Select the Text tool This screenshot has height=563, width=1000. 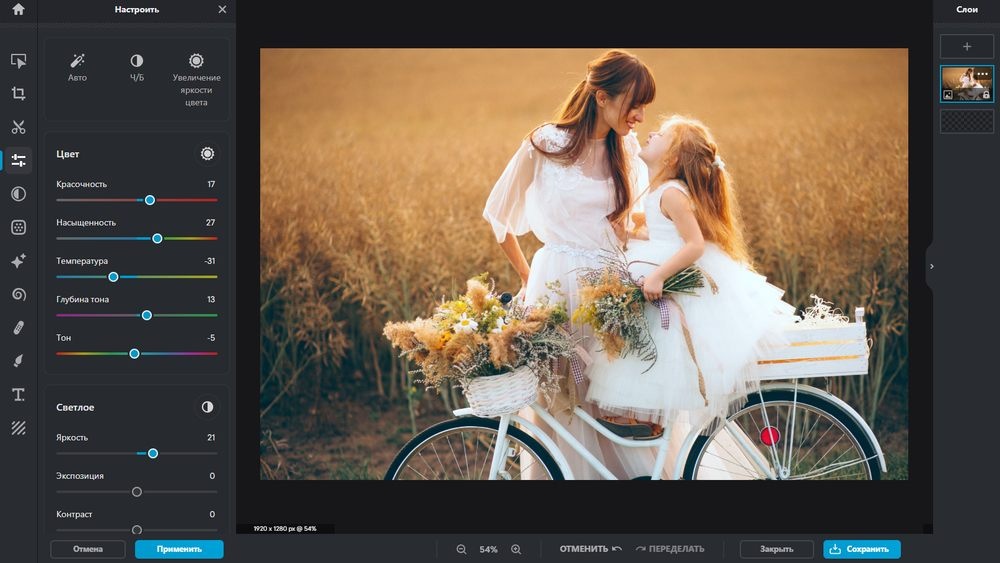pyautogui.click(x=18, y=394)
